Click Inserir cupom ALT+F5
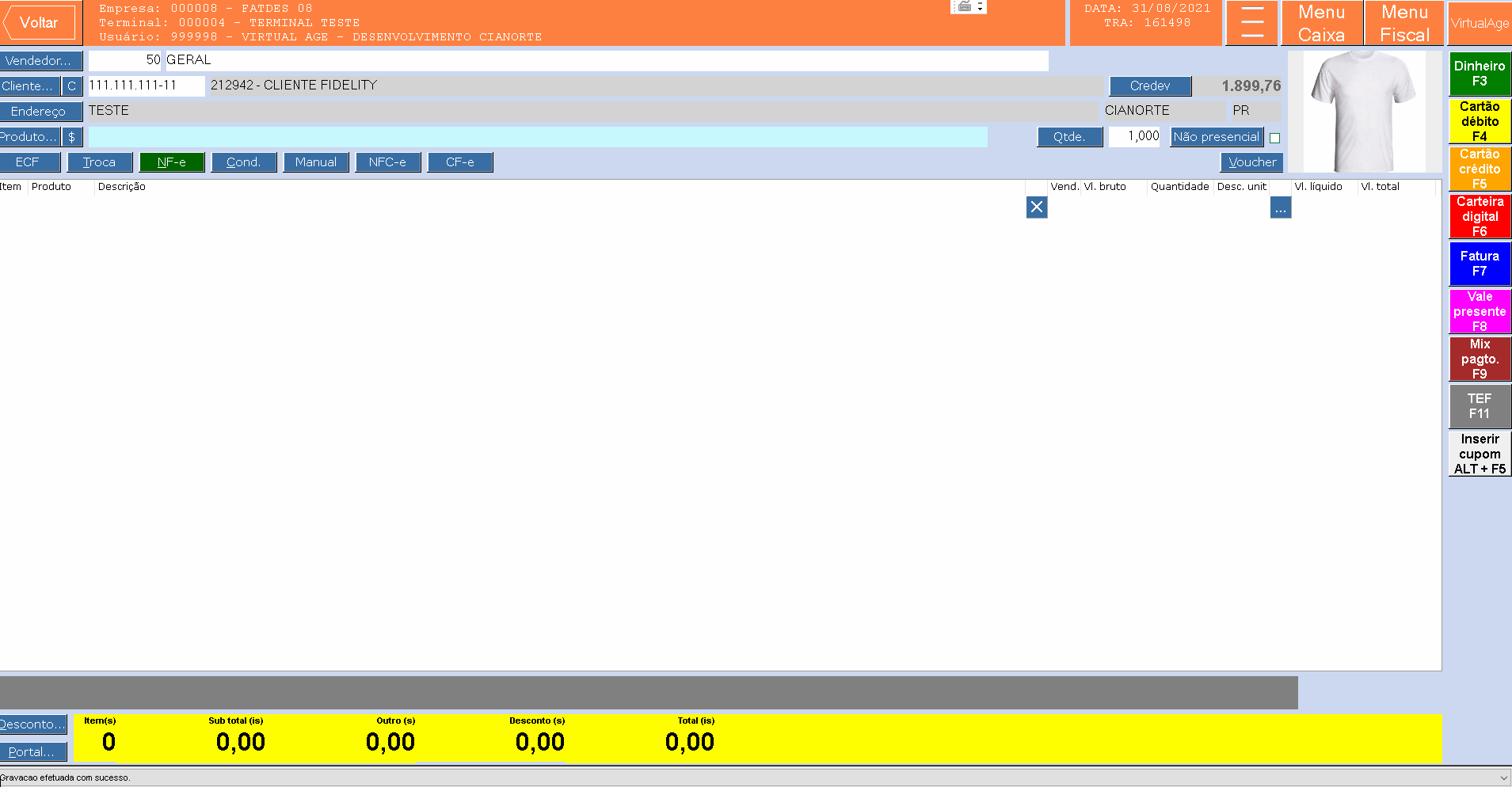Image resolution: width=1512 pixels, height=787 pixels. pyautogui.click(x=1480, y=454)
